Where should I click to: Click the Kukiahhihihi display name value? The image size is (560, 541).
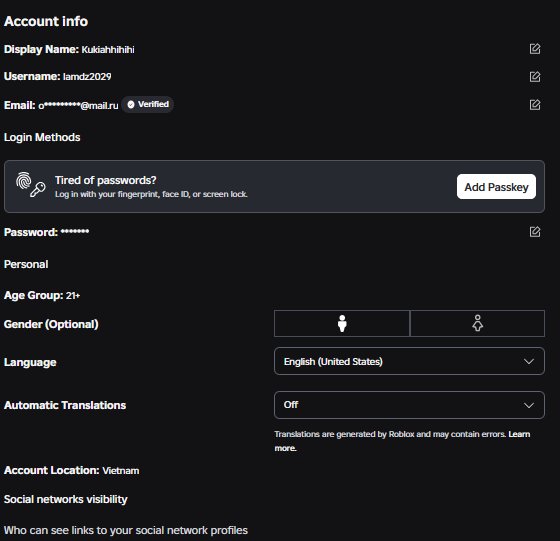(x=108, y=50)
